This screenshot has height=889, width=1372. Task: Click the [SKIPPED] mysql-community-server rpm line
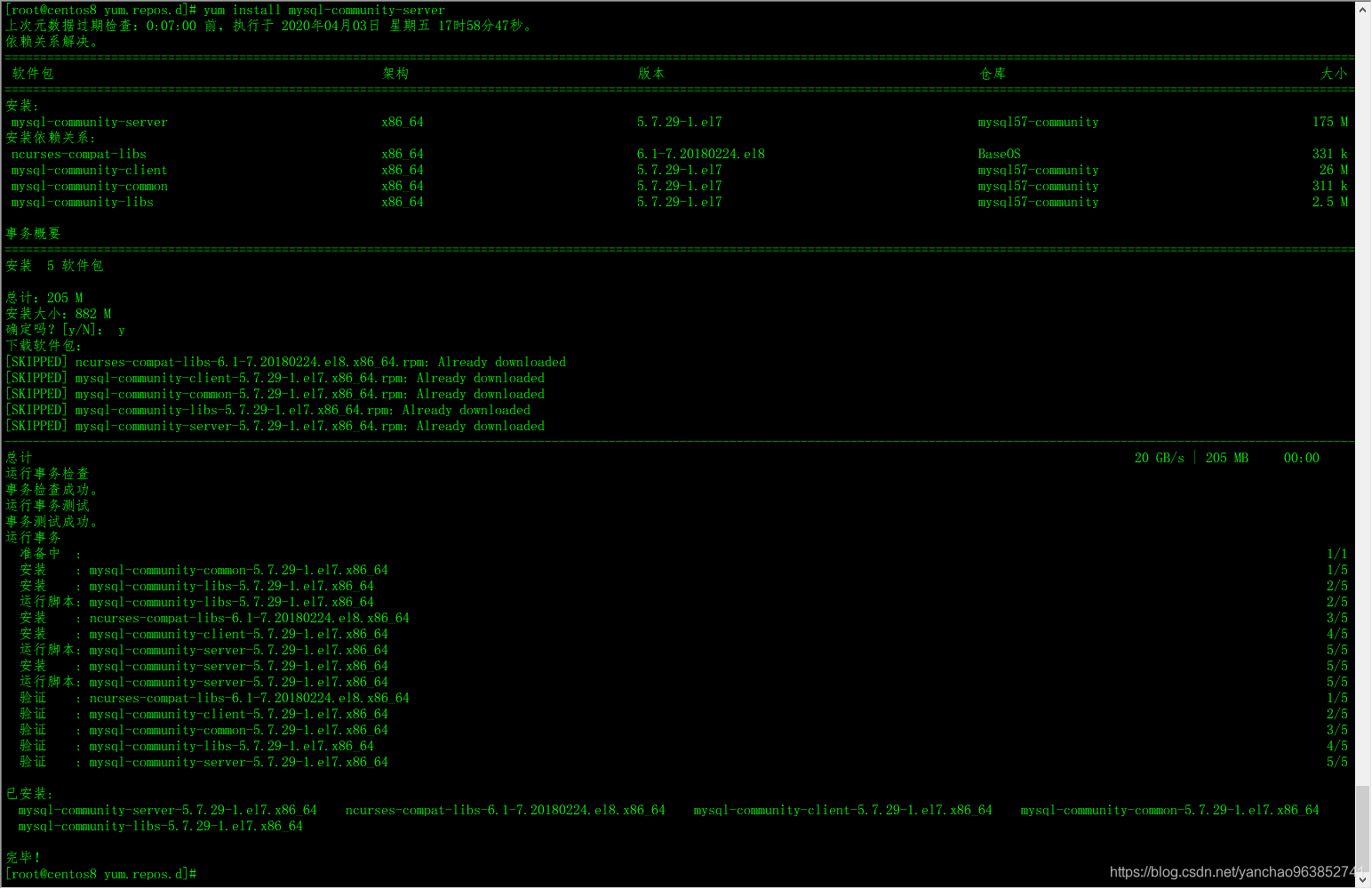pyautogui.click(x=275, y=426)
